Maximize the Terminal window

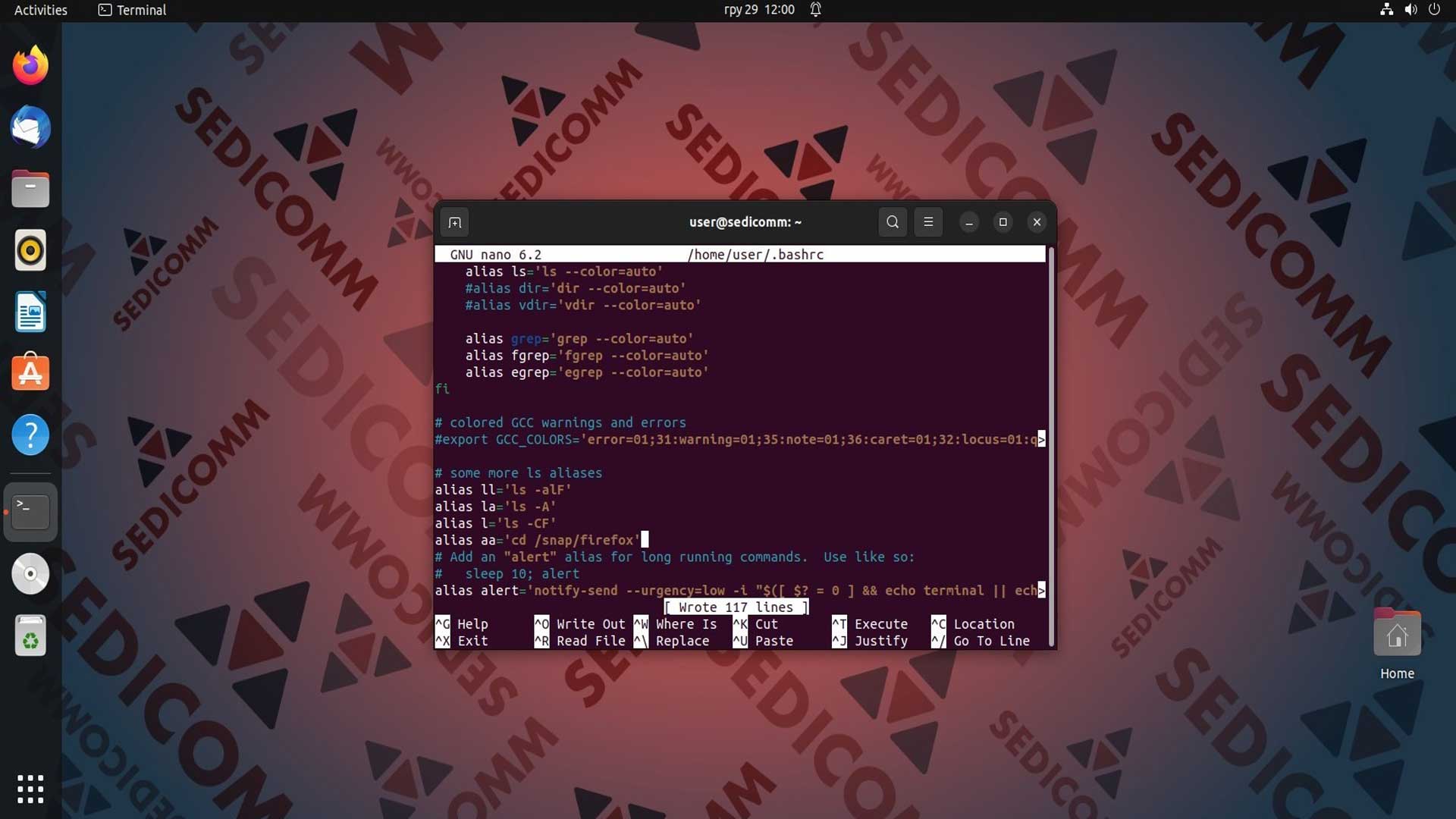coord(1003,222)
